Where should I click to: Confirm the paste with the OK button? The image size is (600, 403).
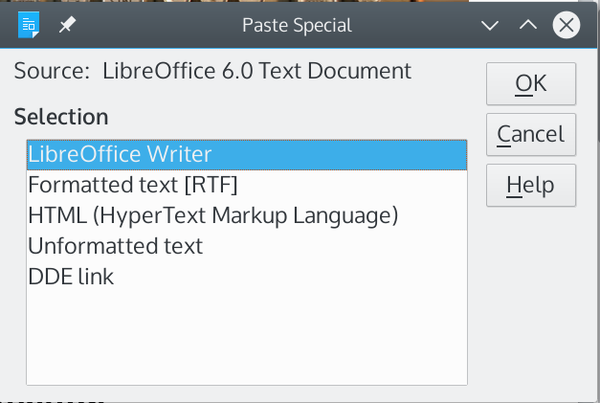pyautogui.click(x=530, y=84)
